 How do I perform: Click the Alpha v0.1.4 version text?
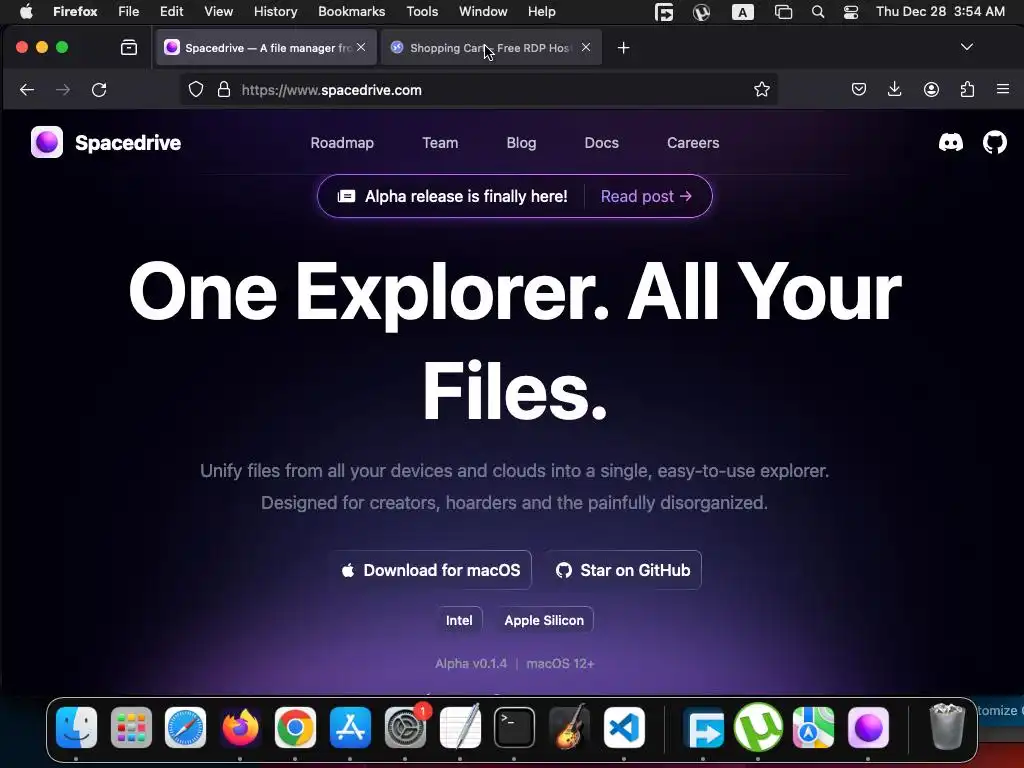pos(471,664)
